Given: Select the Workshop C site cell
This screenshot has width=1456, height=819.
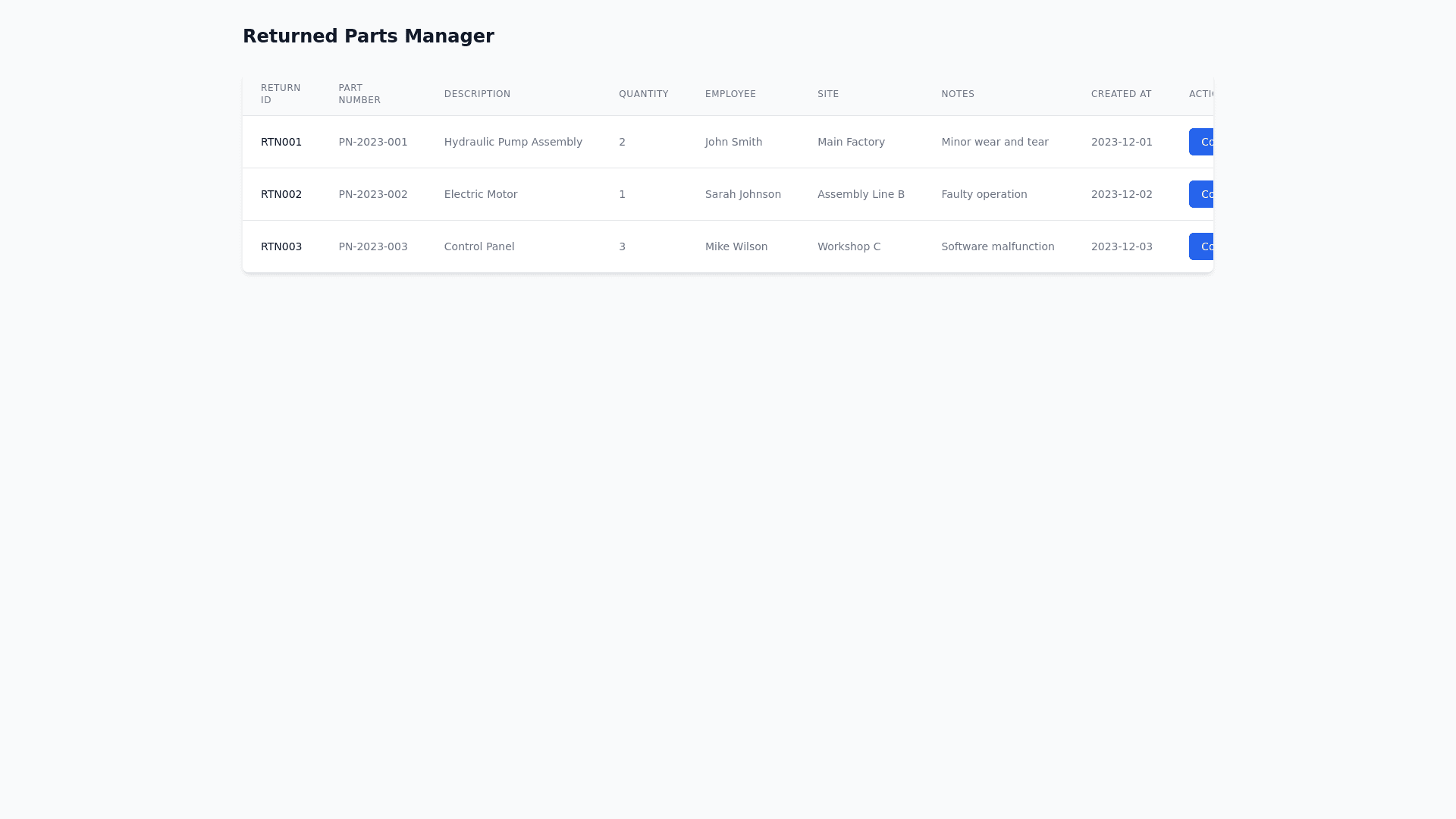Looking at the screenshot, I should tap(849, 246).
